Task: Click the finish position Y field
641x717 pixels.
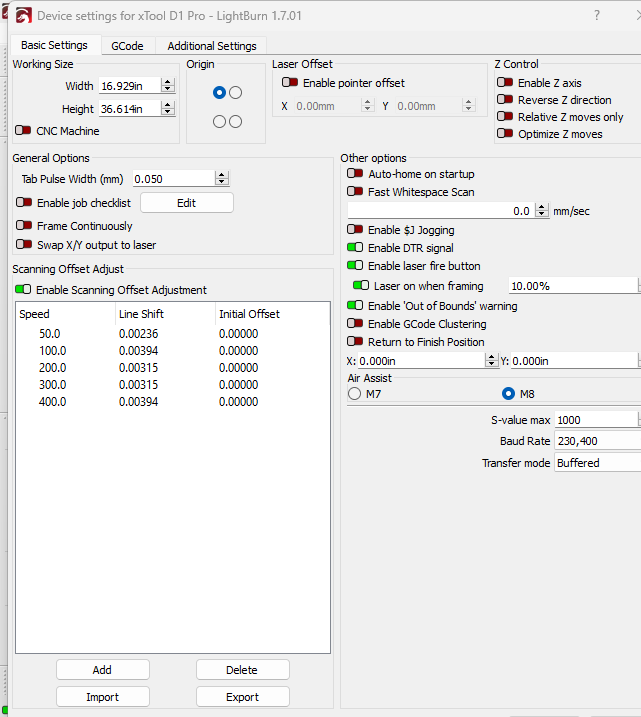Action: (x=574, y=361)
